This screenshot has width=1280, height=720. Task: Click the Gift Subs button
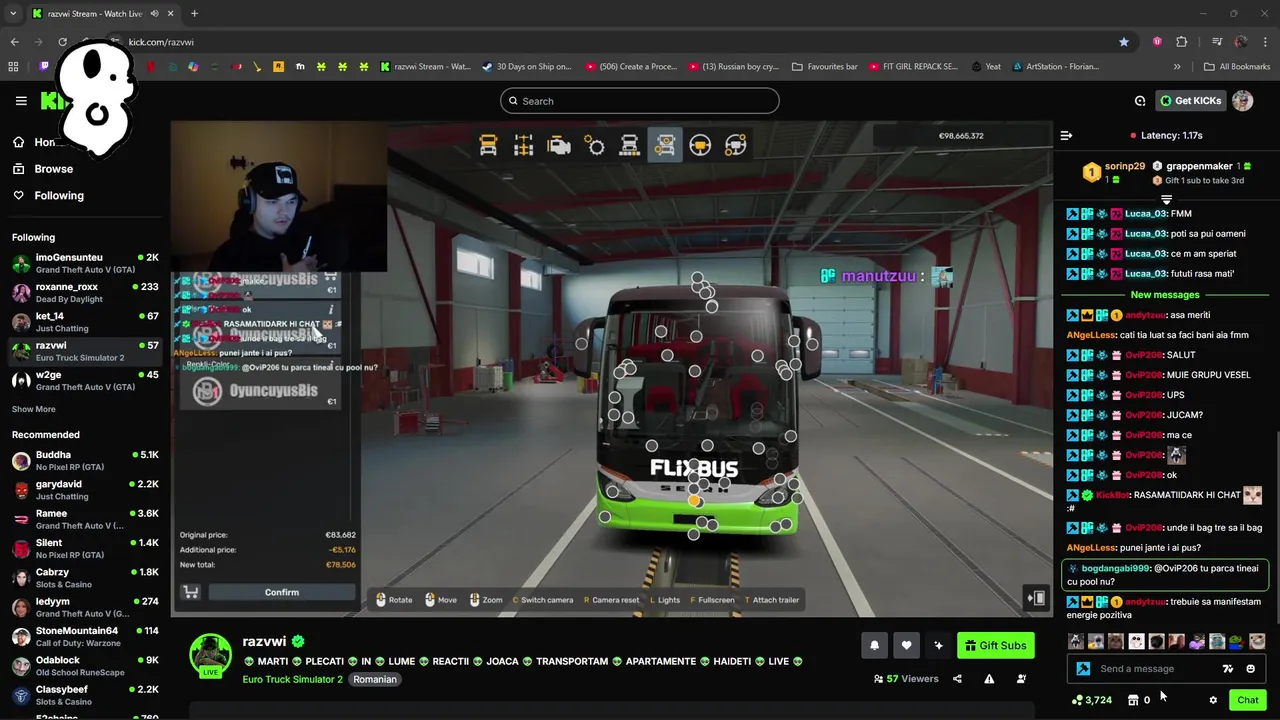pyautogui.click(x=995, y=646)
